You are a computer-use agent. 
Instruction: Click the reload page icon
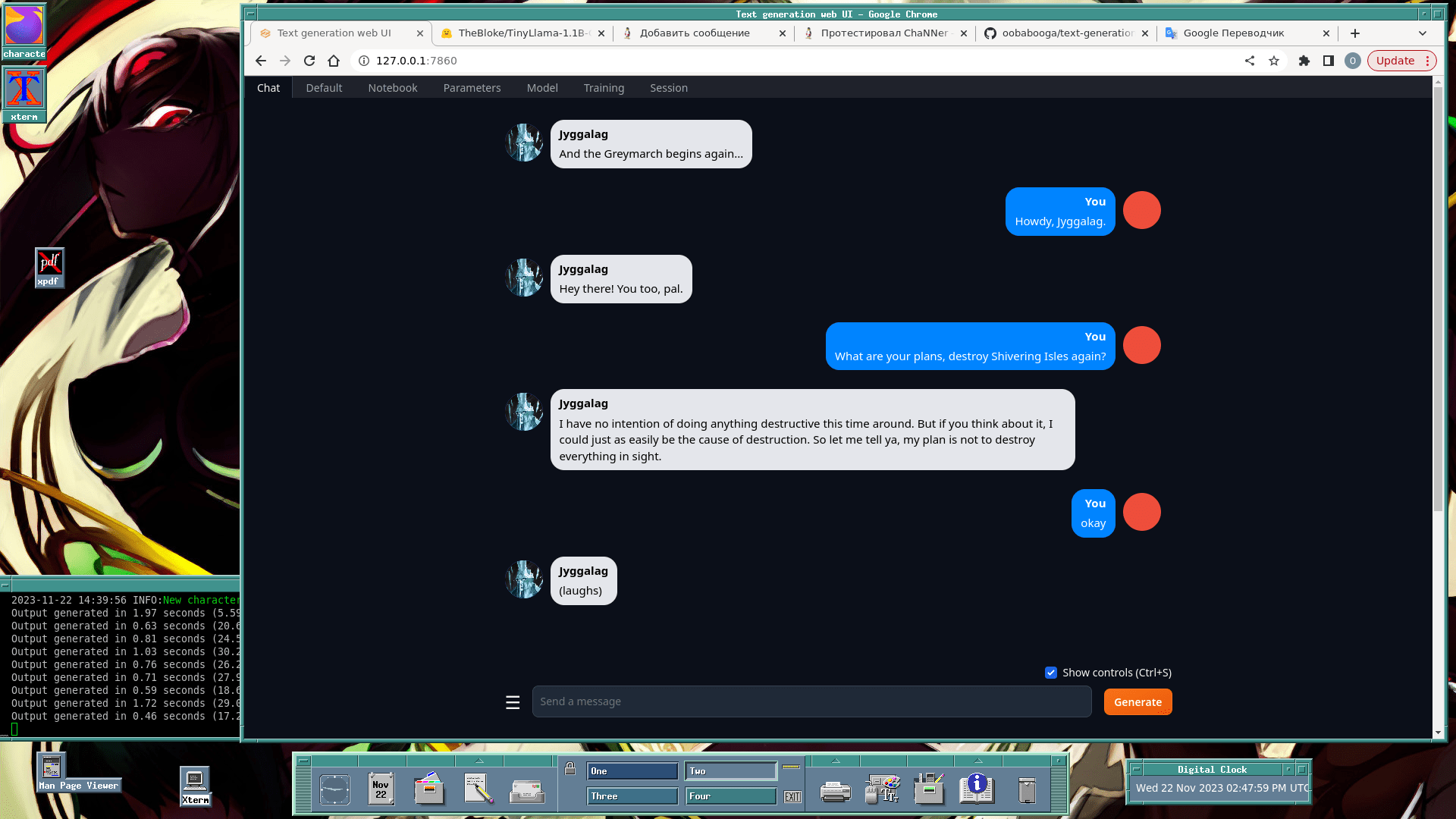(x=309, y=61)
